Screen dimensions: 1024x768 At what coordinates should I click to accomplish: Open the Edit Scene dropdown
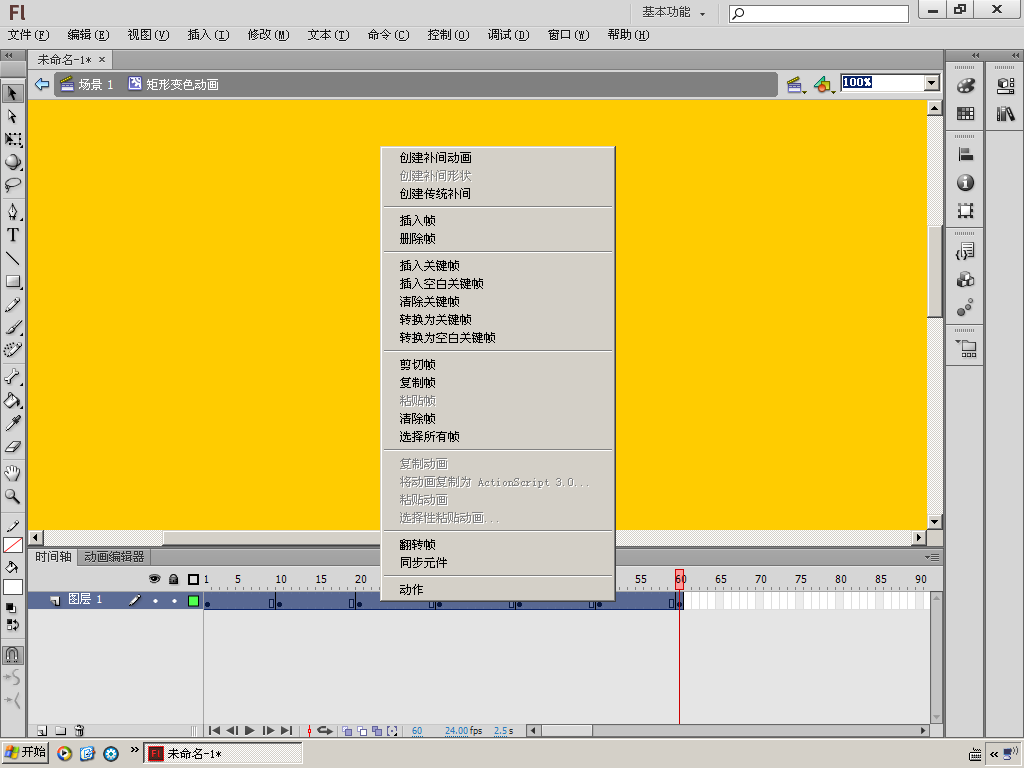point(795,84)
